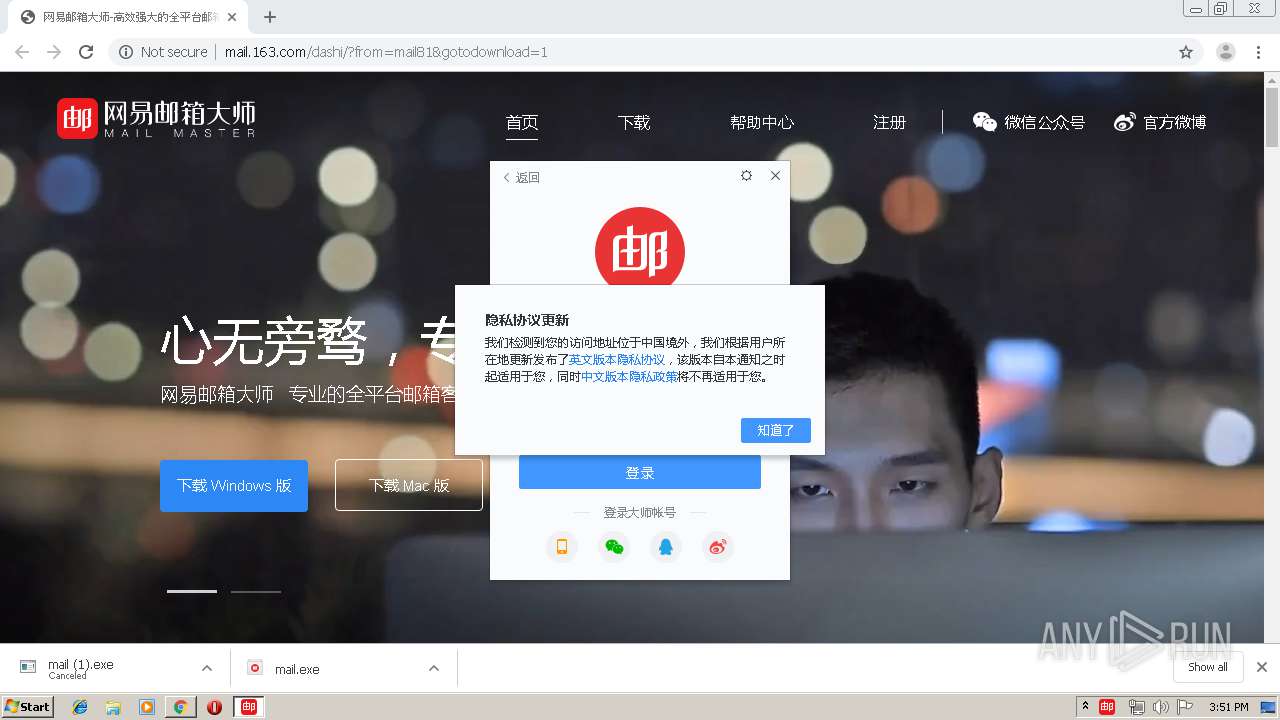Open Action Center flag icon
Image resolution: width=1280 pixels, height=720 pixels.
[x=1184, y=707]
